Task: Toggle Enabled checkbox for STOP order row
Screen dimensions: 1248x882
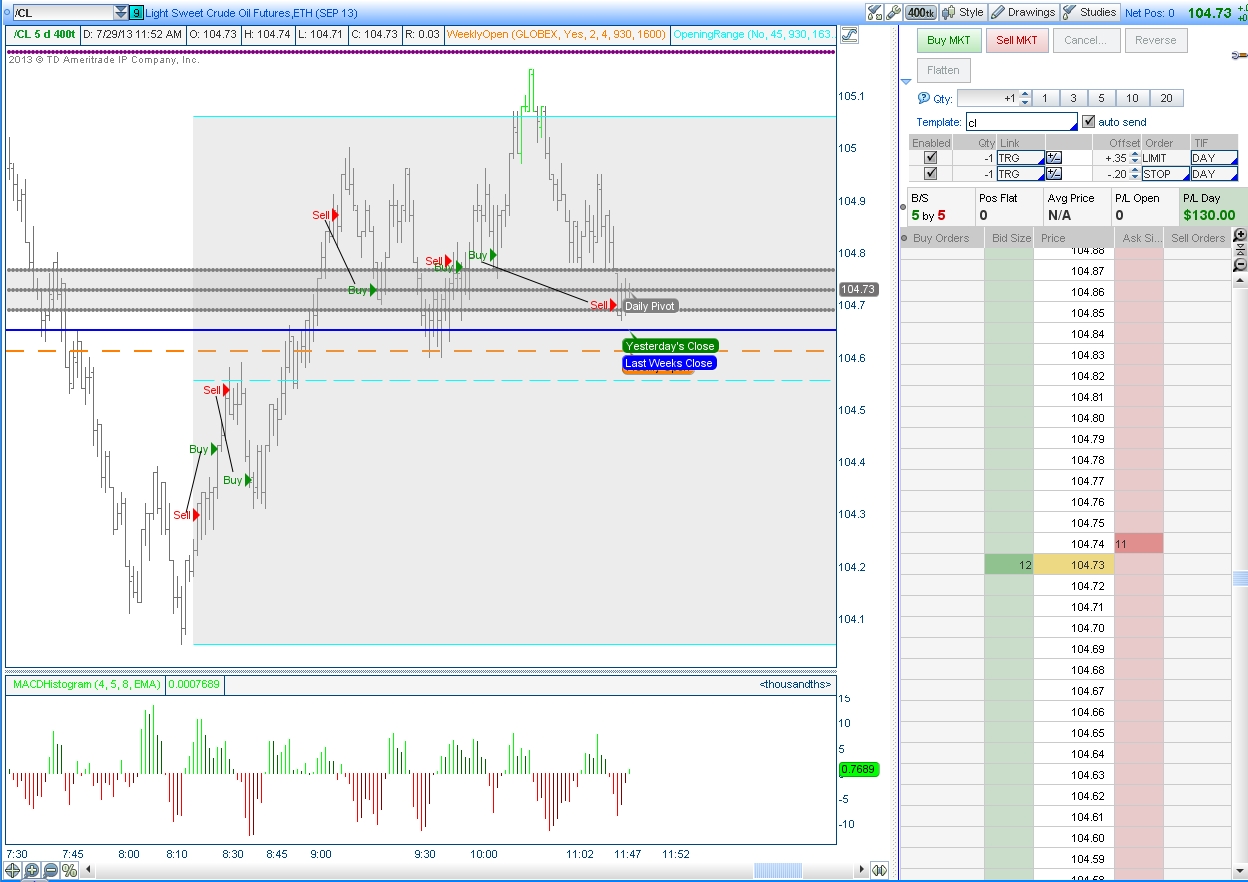Action: pyautogui.click(x=931, y=174)
